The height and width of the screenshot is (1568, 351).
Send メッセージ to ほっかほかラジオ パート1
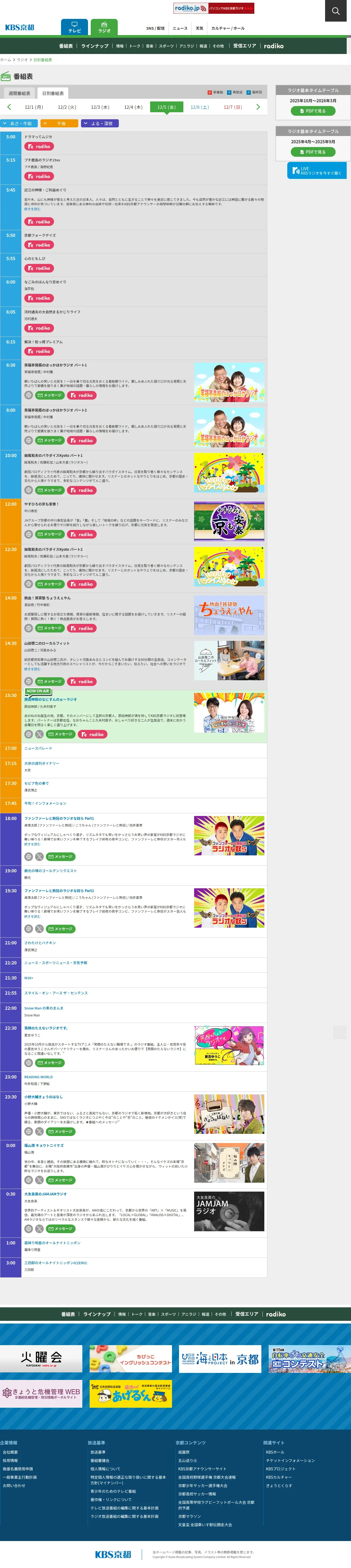(x=50, y=396)
